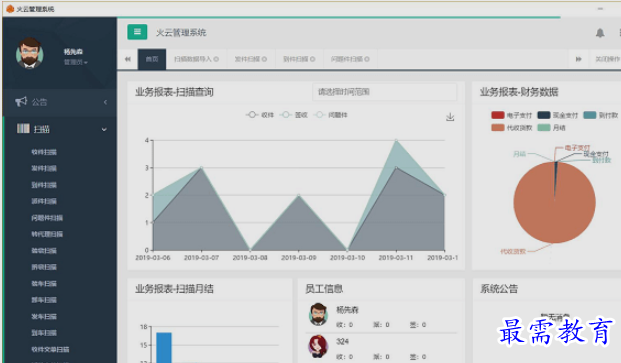Screen dimensions: 621x363
Task: Open 到件扫描 in the sidebar menu
Action: pos(44,185)
